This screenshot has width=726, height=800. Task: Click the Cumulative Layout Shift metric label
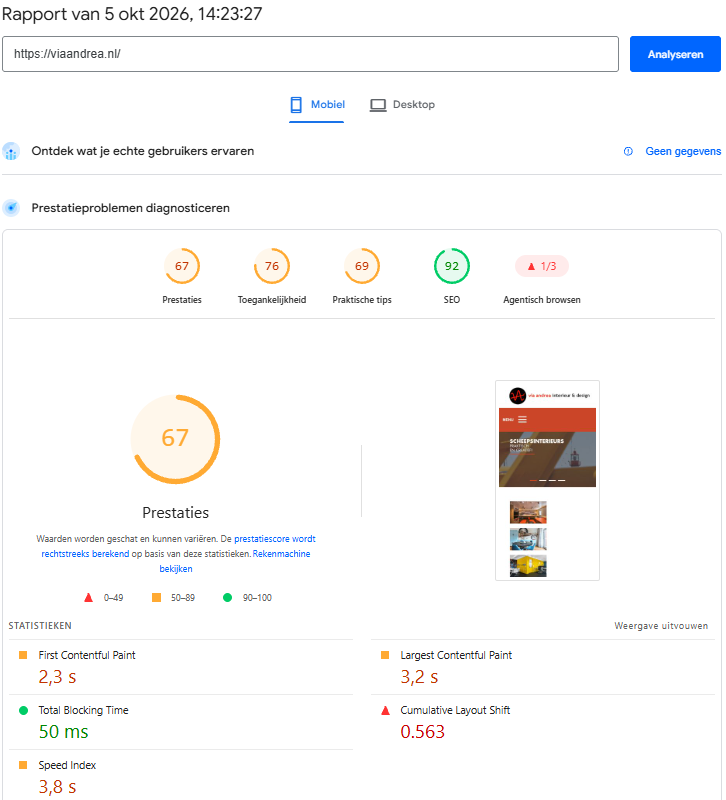click(x=455, y=710)
